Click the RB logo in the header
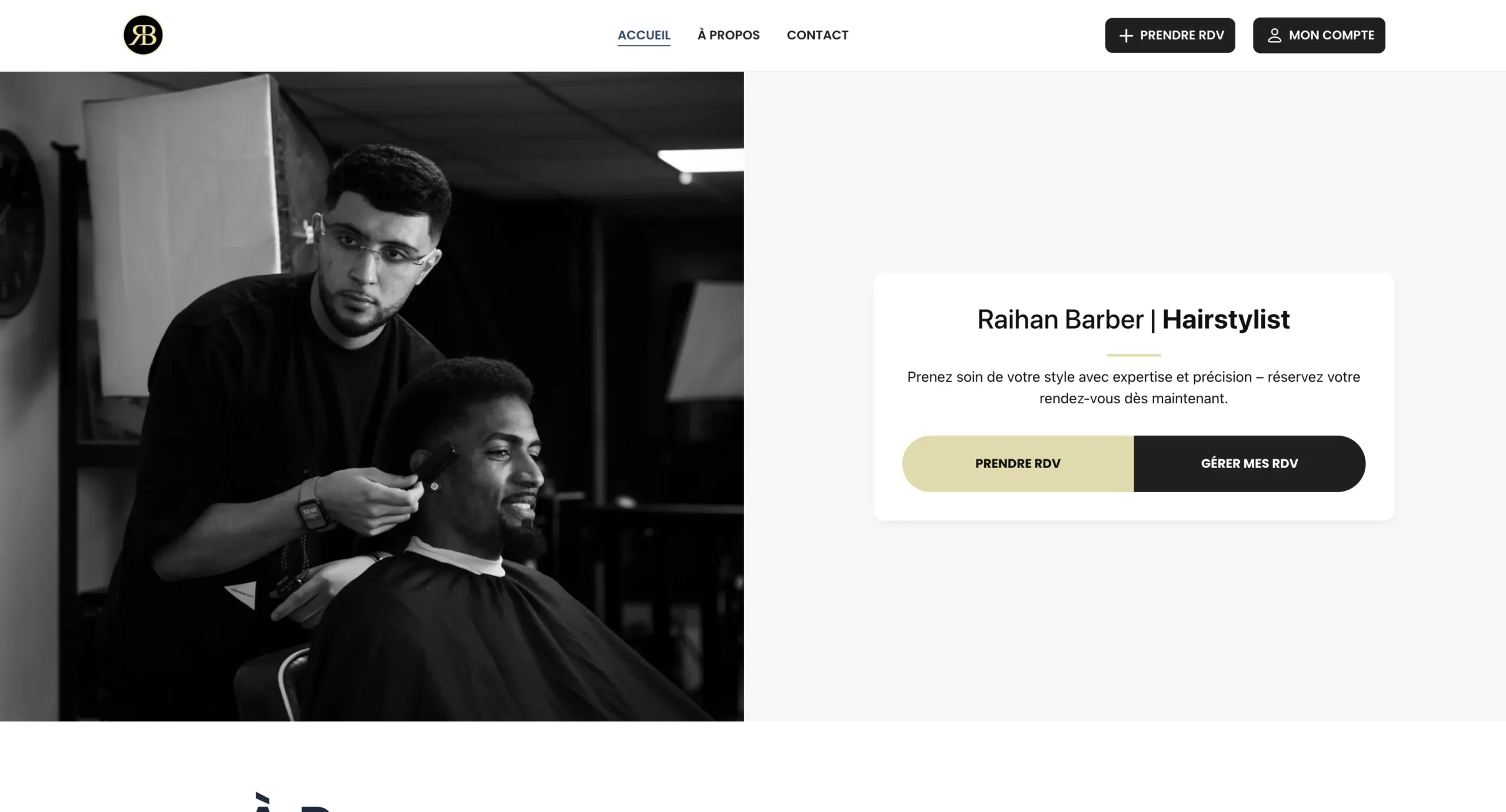The image size is (1506, 812). [x=143, y=35]
